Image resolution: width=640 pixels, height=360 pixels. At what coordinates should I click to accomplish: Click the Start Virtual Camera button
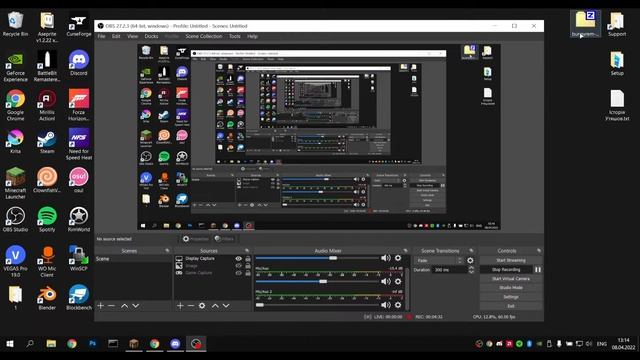pos(511,278)
